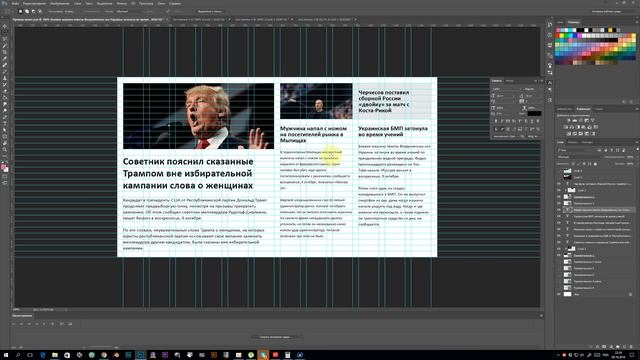Show the hidden Слой 4 layer
Viewport: 640px width, 360px height.
pyautogui.click(x=559, y=171)
